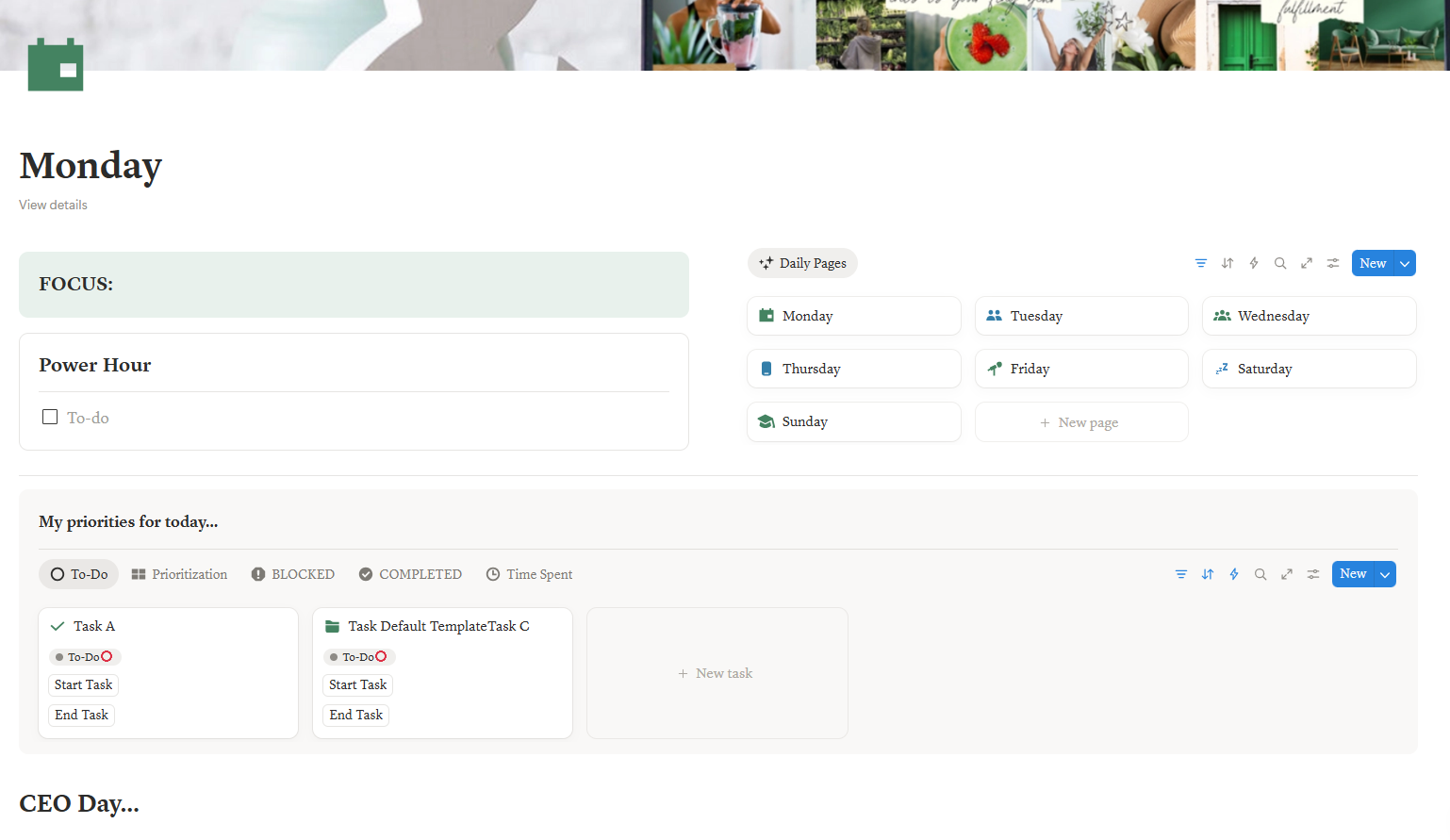Screen dimensions: 1450x840
Task: Click the automations lightning icon above Daily Pages
Action: coord(1253,263)
